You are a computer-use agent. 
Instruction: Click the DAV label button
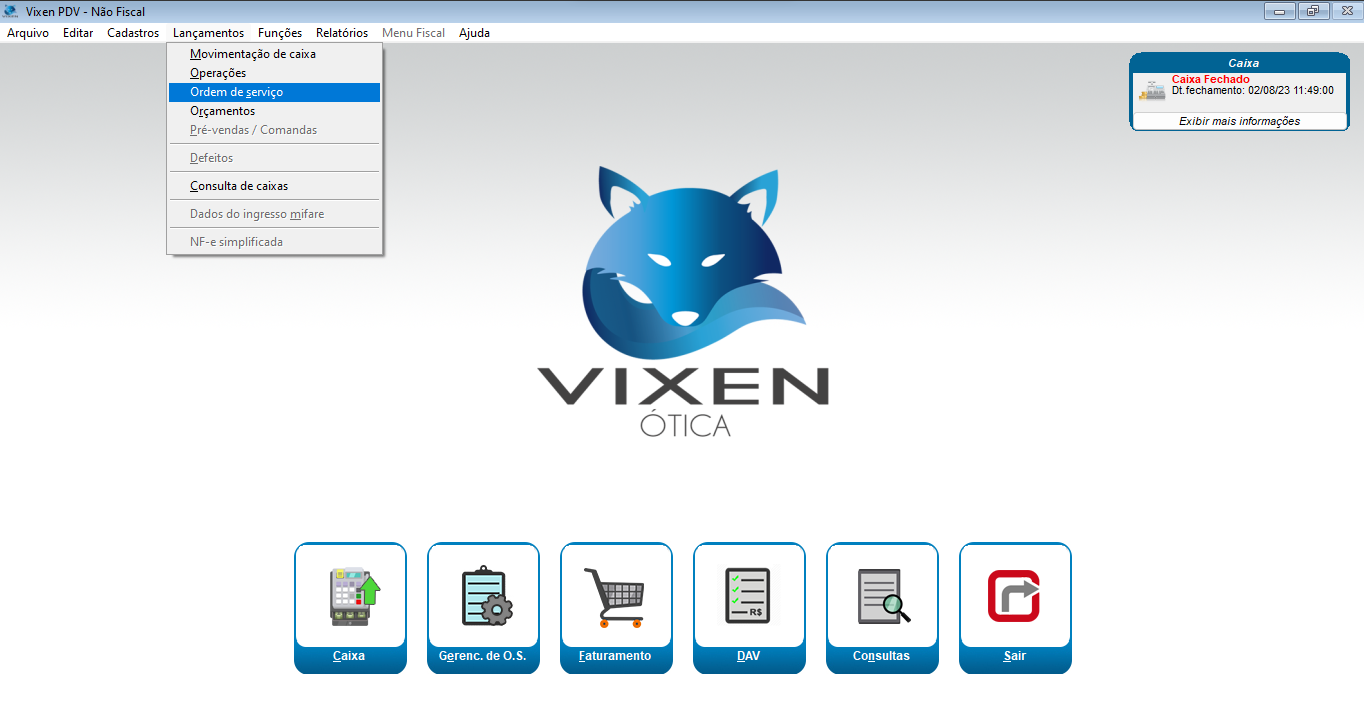[x=749, y=656]
